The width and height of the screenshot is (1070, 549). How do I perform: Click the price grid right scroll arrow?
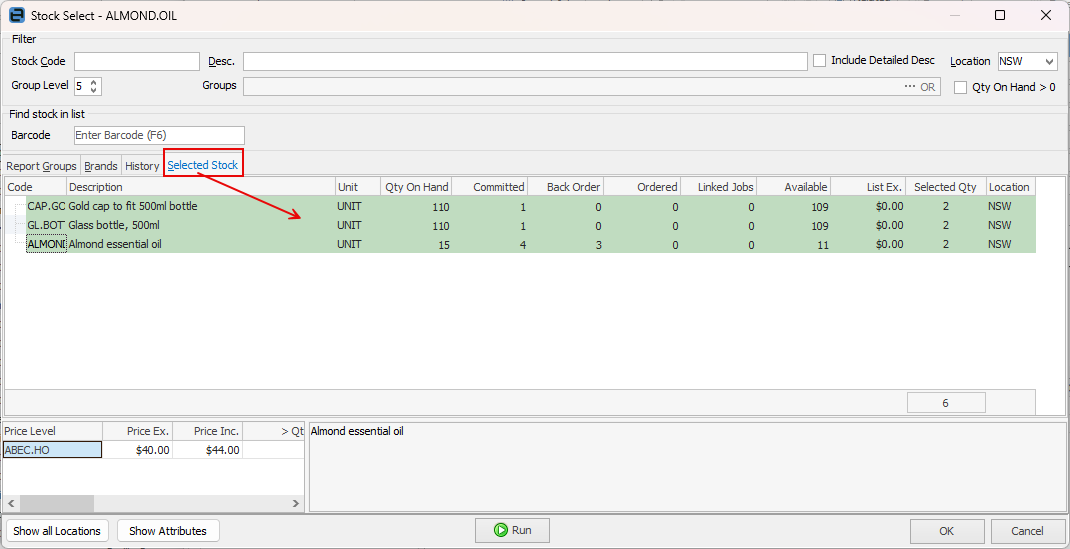point(296,503)
